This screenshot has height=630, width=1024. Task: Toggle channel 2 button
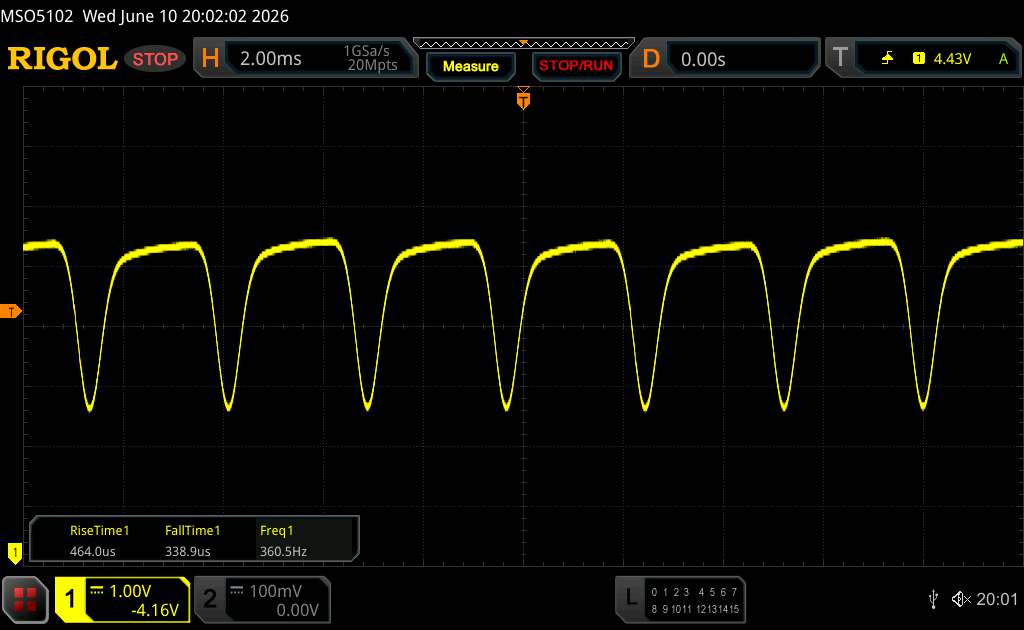(210, 599)
